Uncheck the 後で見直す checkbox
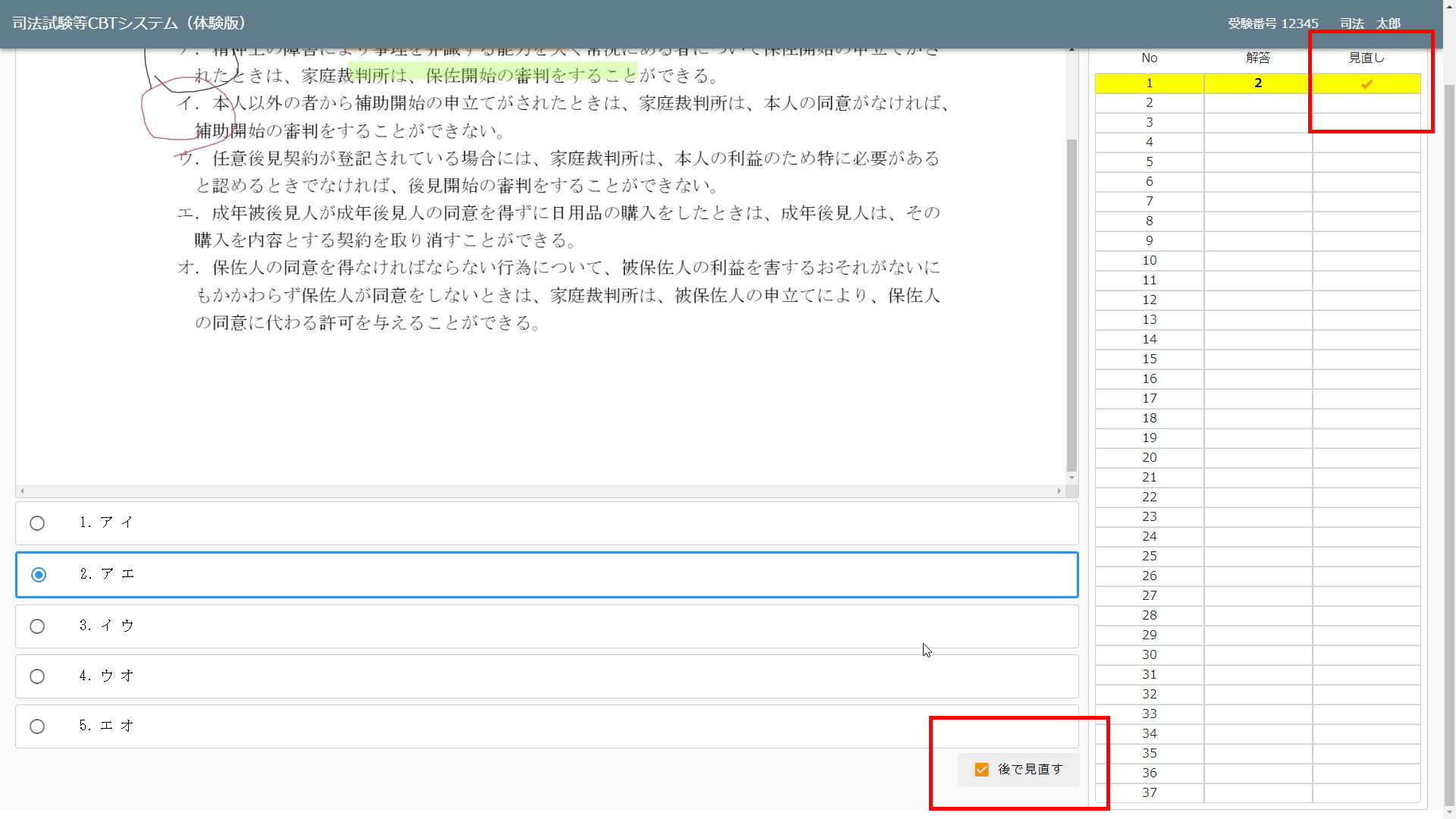 982,770
